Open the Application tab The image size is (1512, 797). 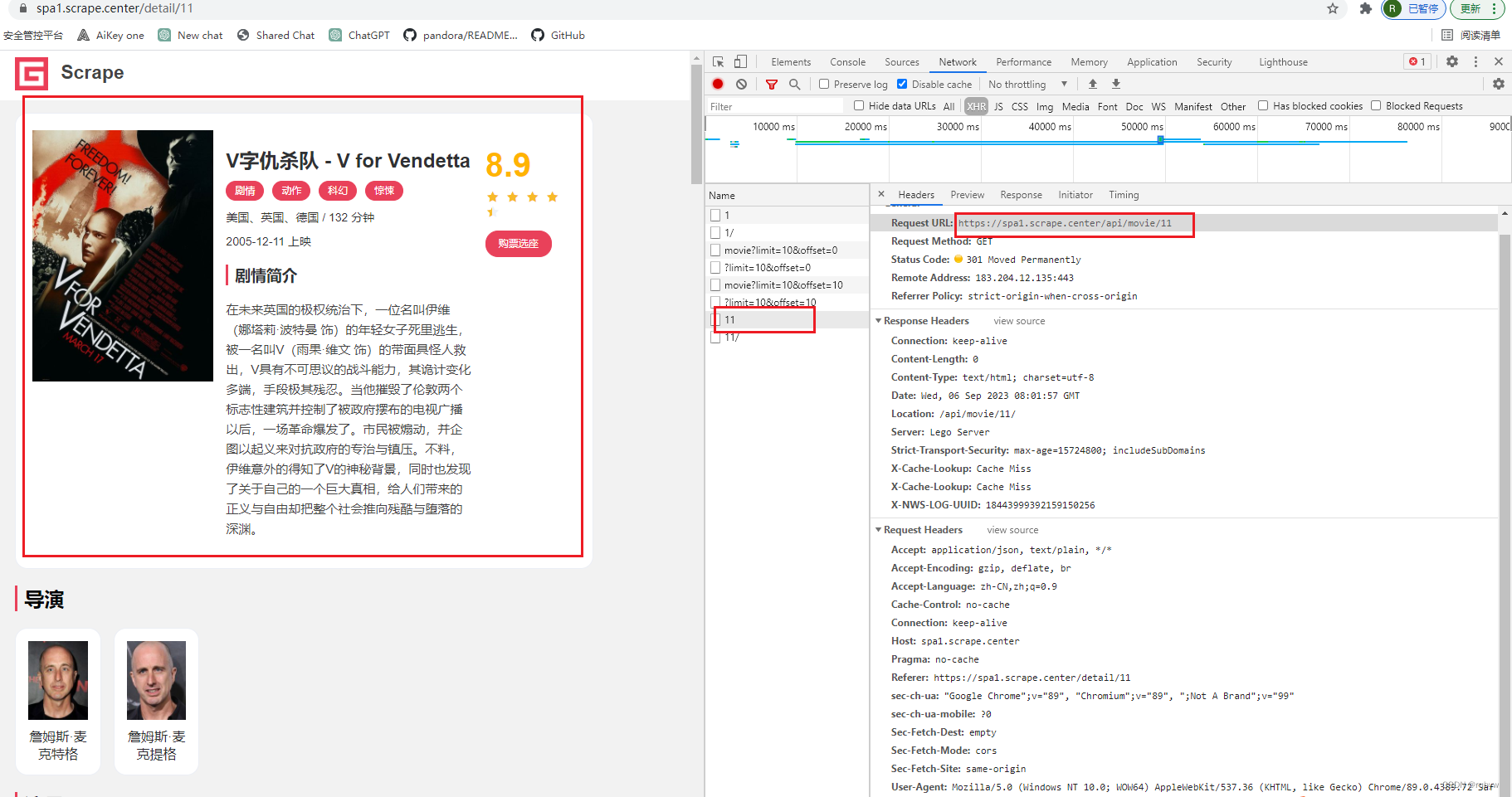coord(1152,62)
